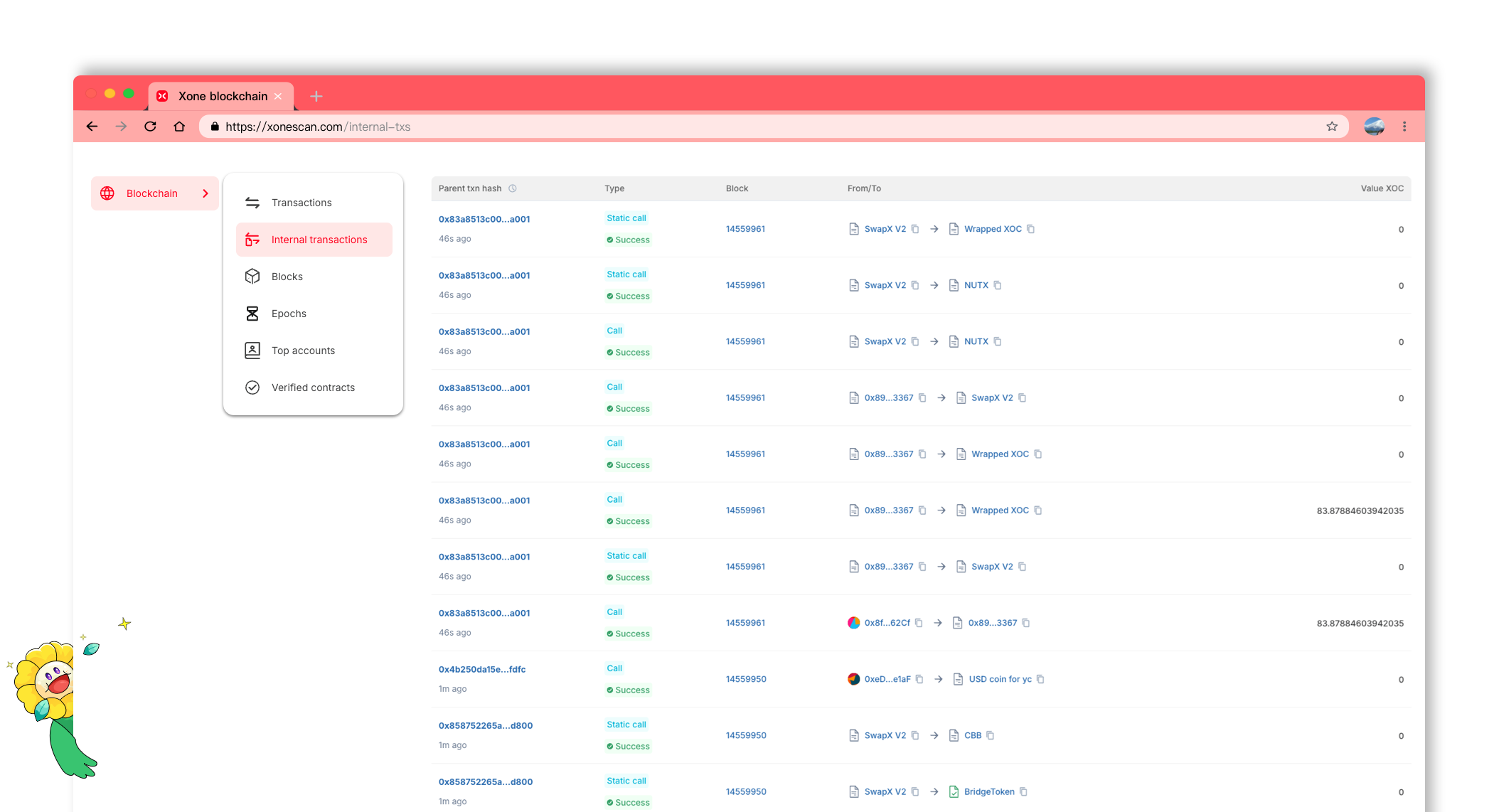This screenshot has width=1499, height=812.
Task: Select Transactions in the Blockchain submenu
Action: click(302, 203)
